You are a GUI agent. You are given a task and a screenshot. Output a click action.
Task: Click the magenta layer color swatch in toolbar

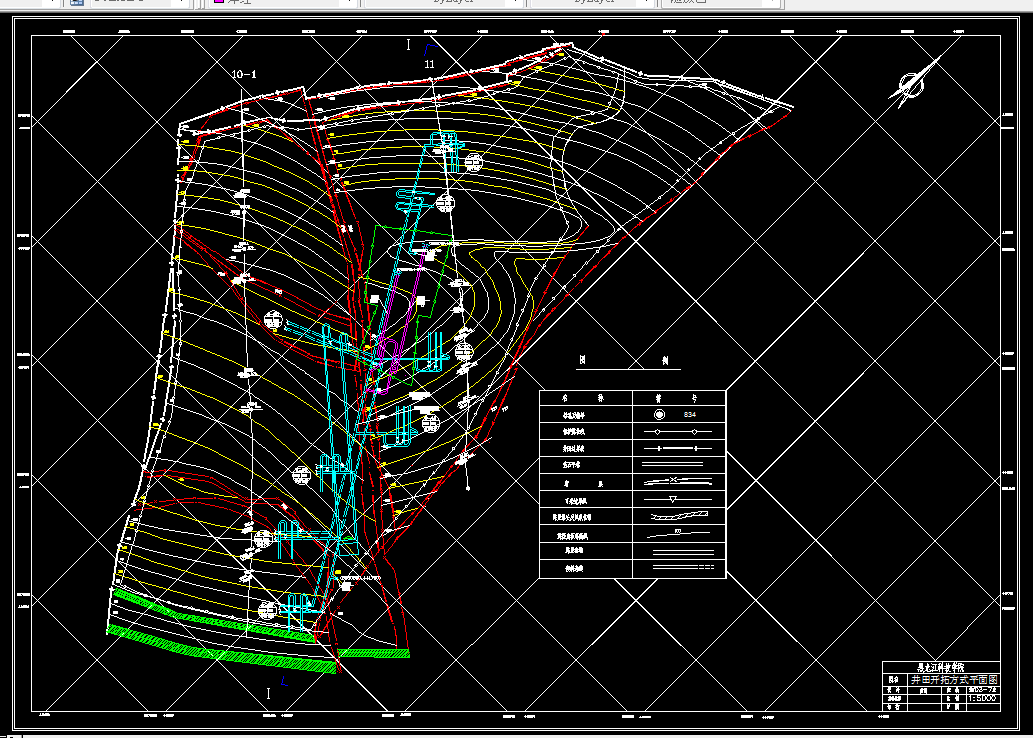click(x=219, y=2)
